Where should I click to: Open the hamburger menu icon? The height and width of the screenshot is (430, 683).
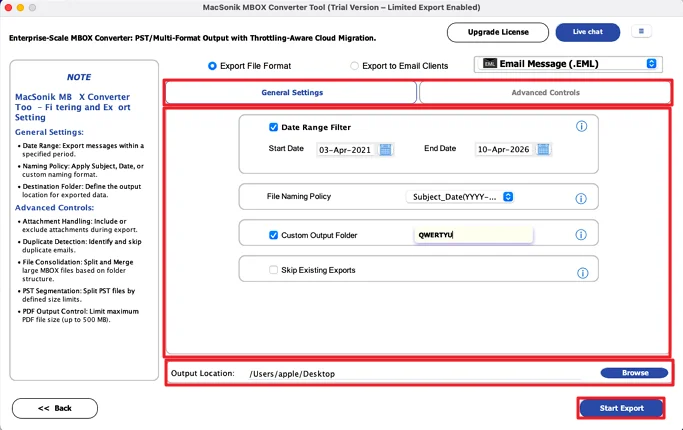[641, 31]
